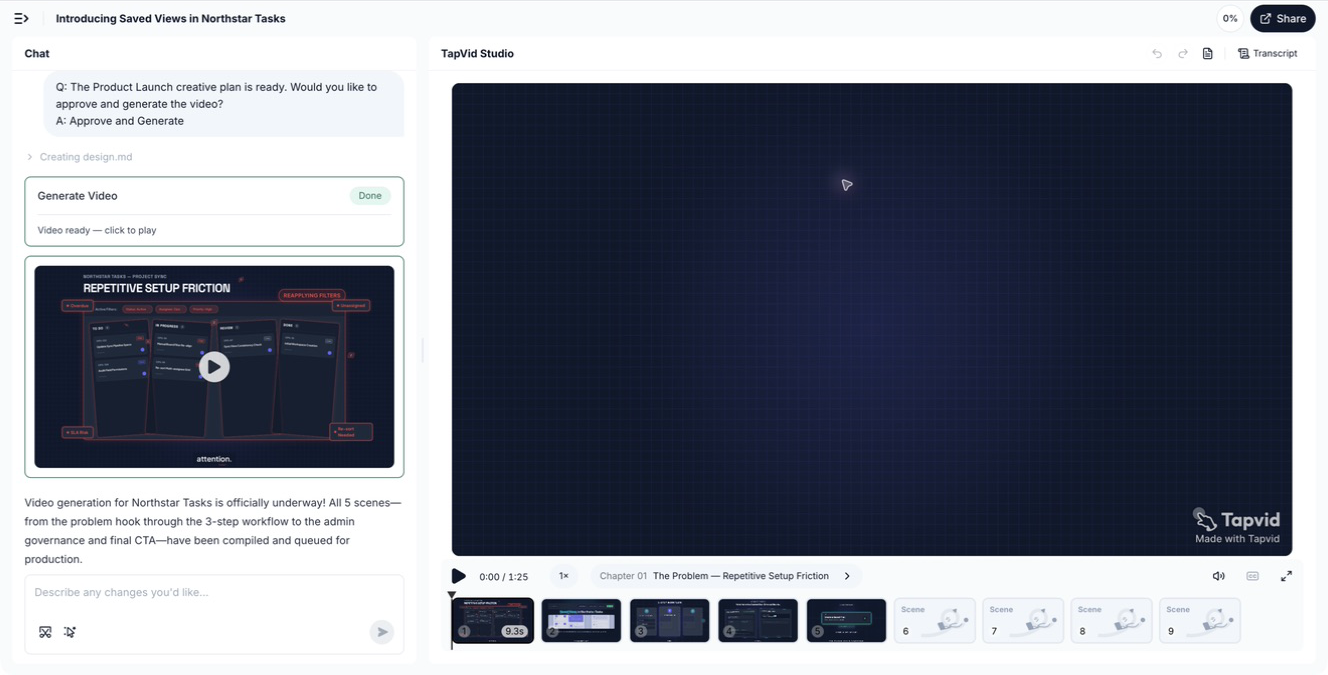Open the document icon next to Transcript
Image resolution: width=1328 pixels, height=675 pixels.
tap(1208, 54)
